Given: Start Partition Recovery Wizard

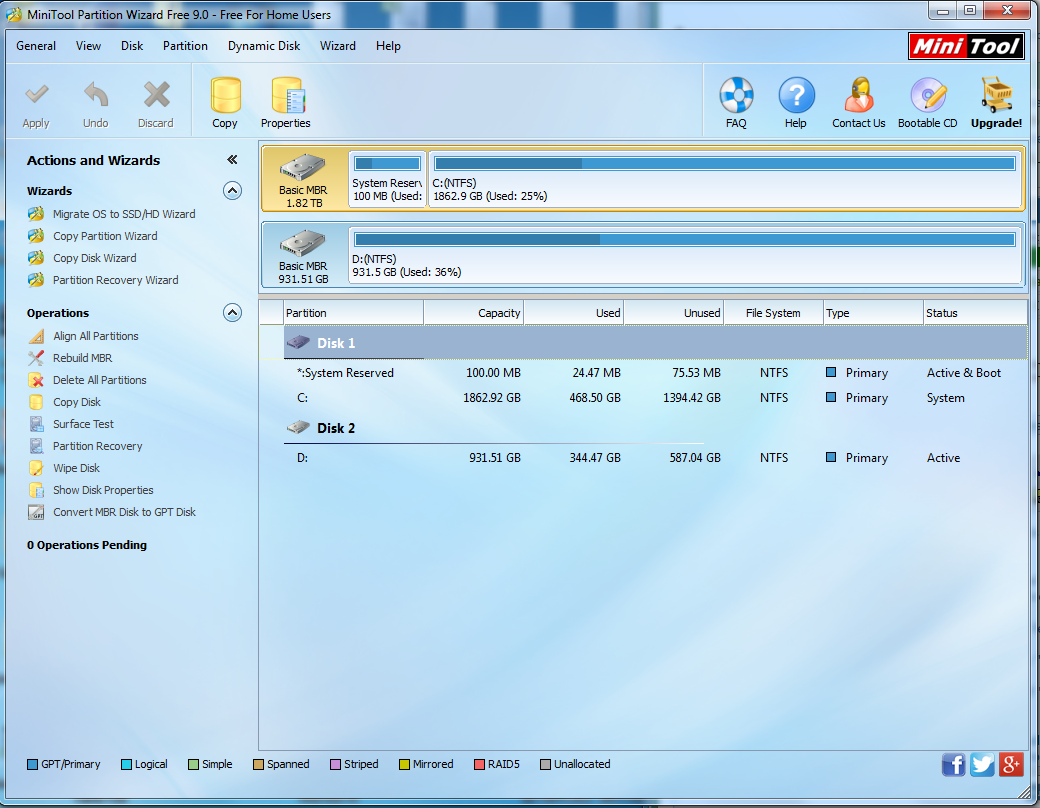Looking at the screenshot, I should 115,280.
